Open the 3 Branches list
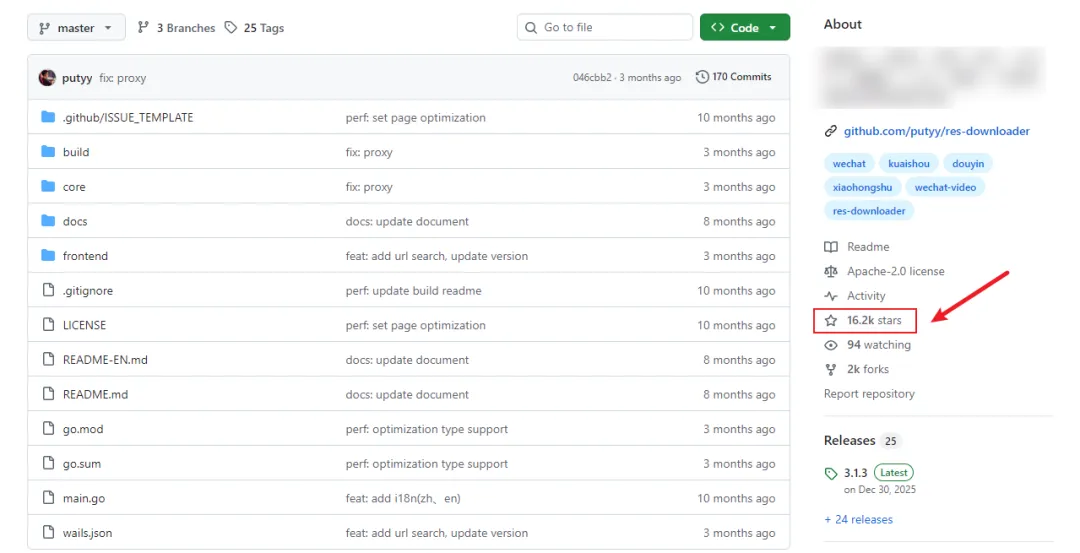 (x=176, y=28)
